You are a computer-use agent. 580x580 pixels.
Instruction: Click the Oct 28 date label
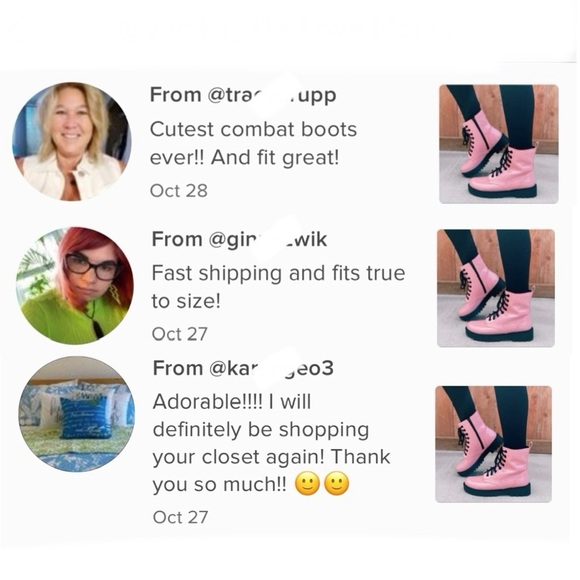[179, 191]
